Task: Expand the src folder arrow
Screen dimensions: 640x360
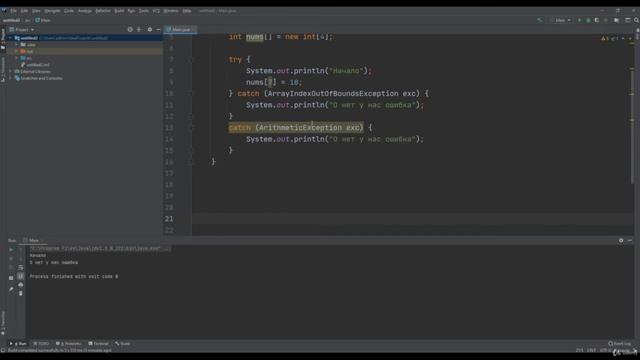Action: tap(17, 58)
